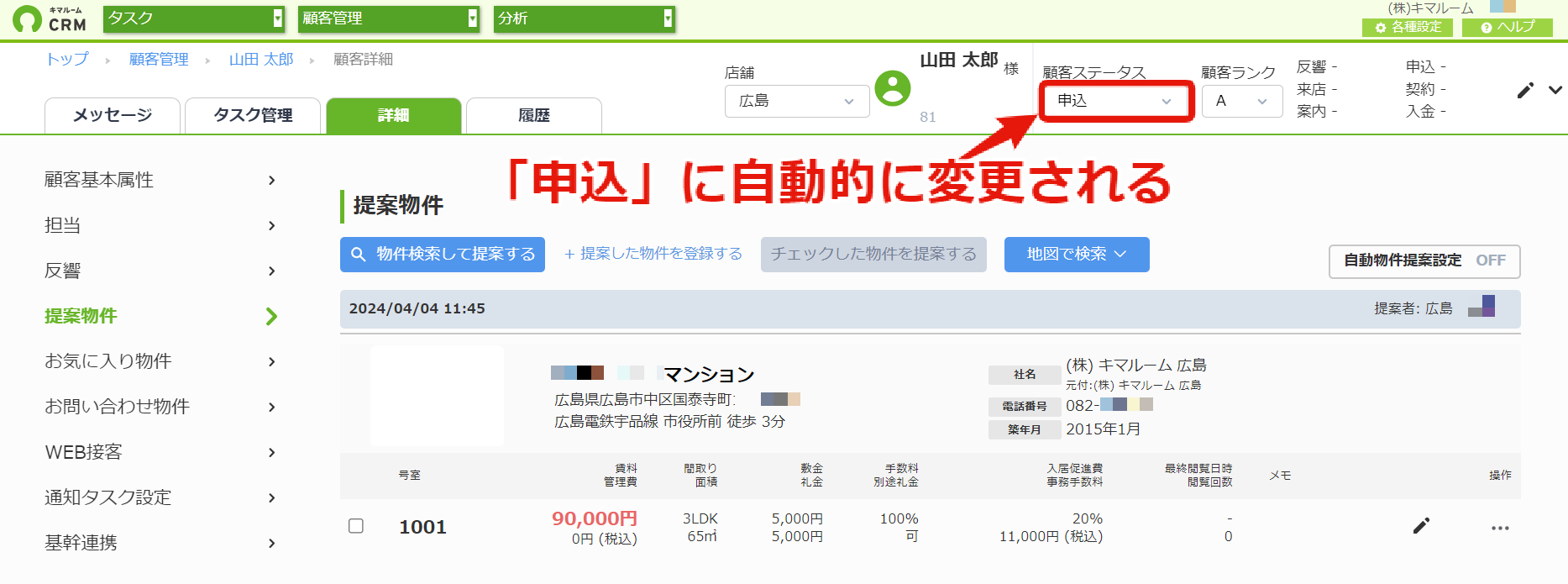Open the 顧客管理 dropdown menu

[x=389, y=18]
